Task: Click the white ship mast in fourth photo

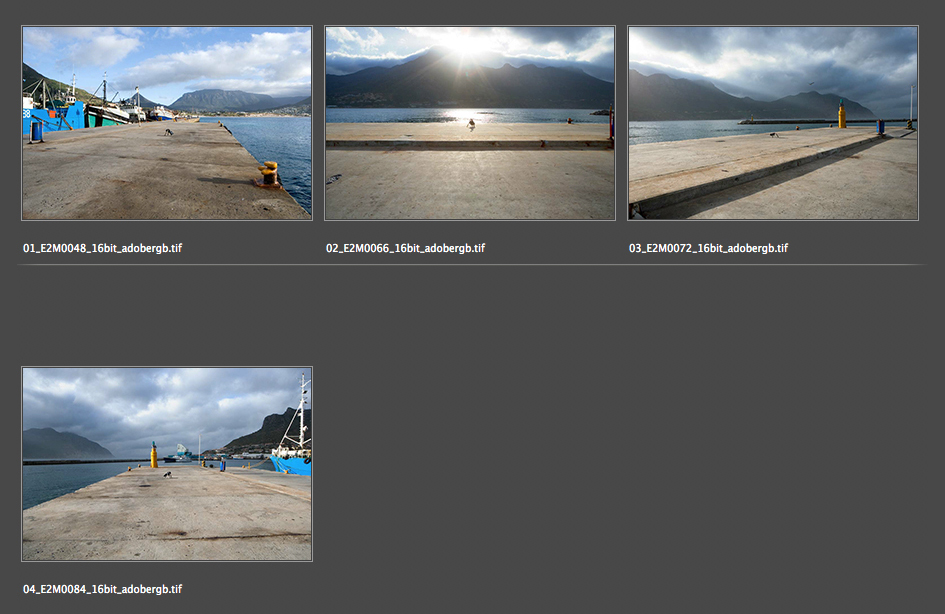Action: [302, 410]
